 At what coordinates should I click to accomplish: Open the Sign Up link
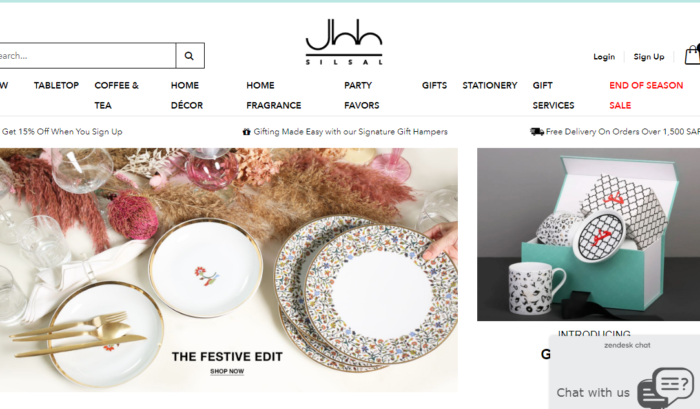click(649, 57)
